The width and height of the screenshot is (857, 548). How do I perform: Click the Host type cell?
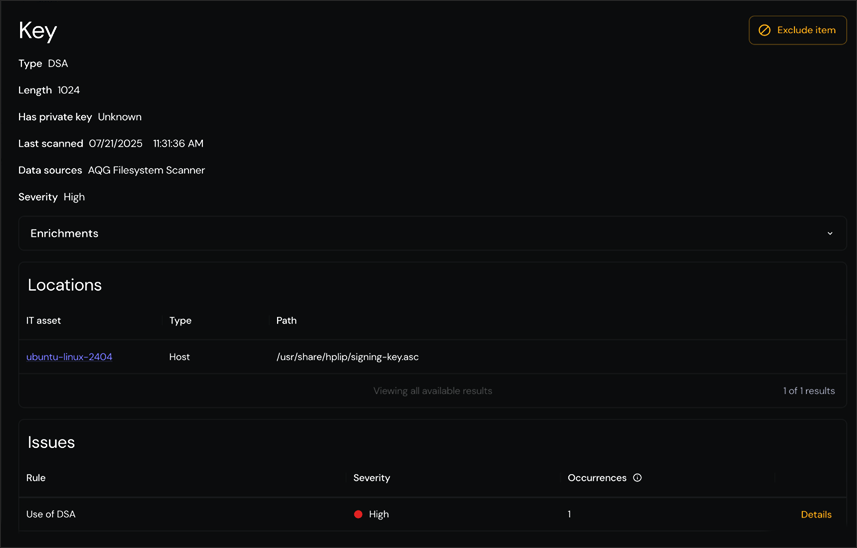179,357
